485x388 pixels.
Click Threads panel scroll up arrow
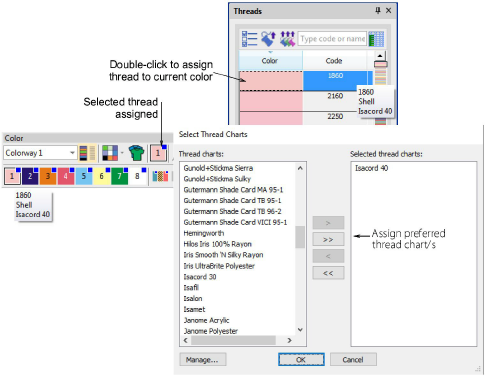380,55
